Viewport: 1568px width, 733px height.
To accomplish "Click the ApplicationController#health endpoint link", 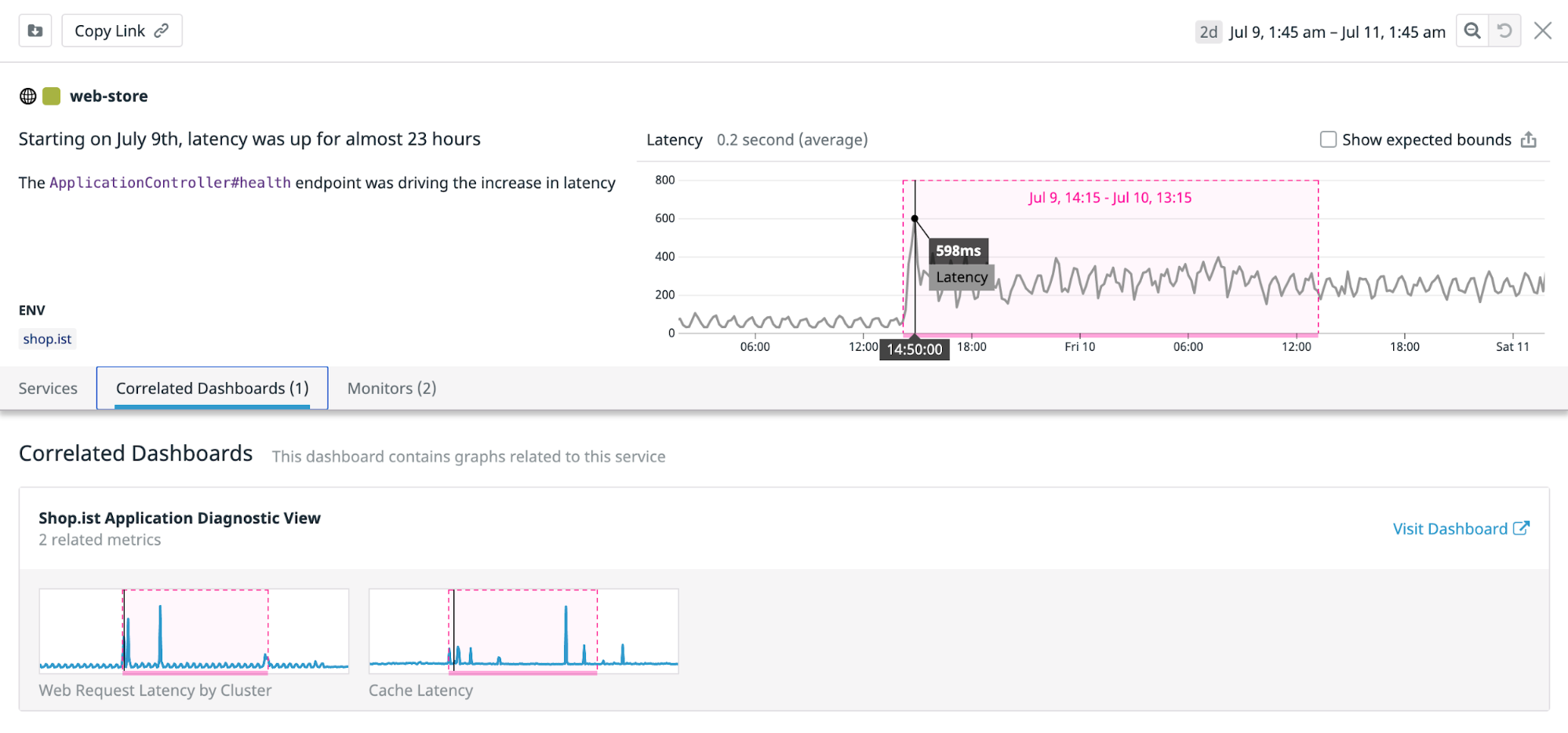I will point(169,182).
